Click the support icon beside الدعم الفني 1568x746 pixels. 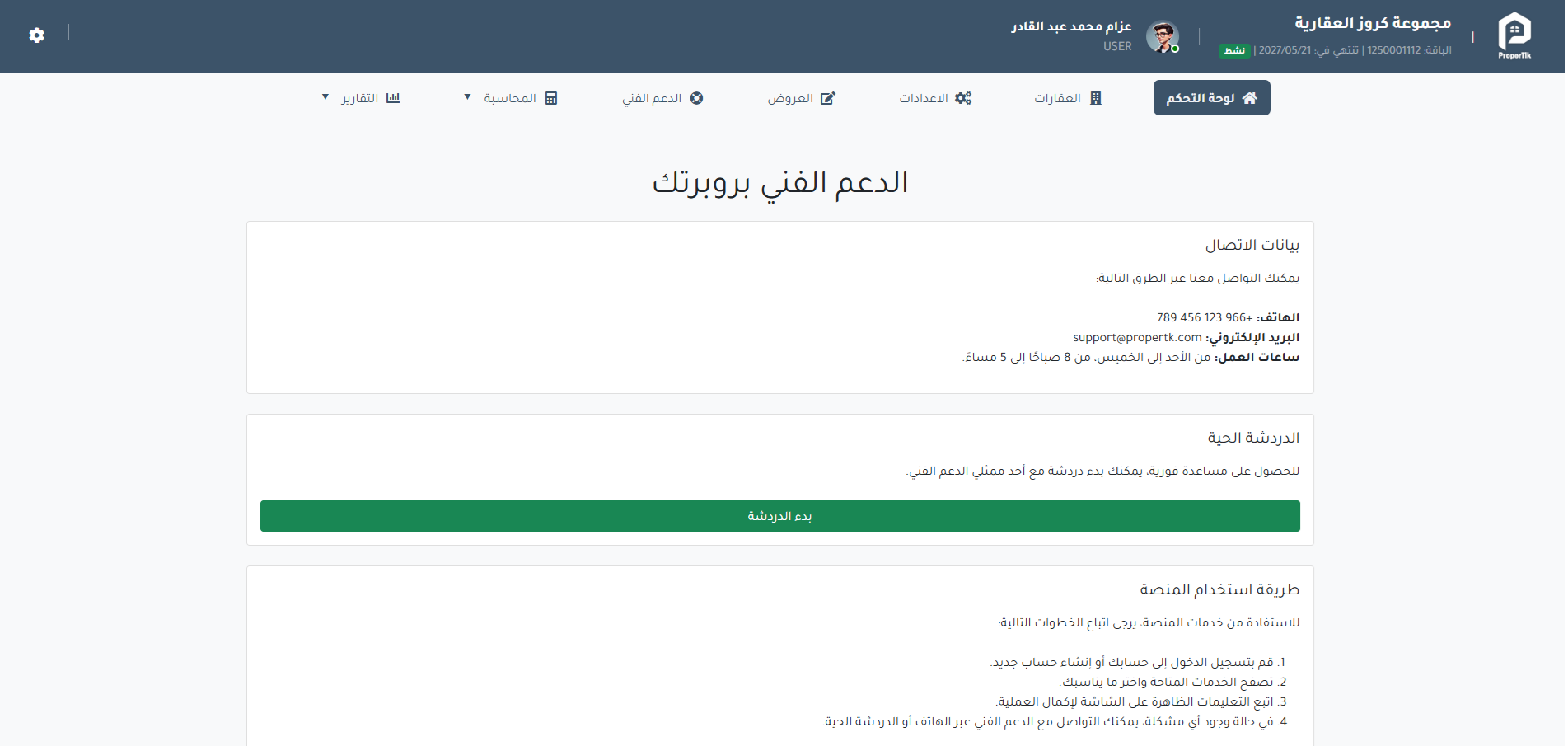point(698,97)
